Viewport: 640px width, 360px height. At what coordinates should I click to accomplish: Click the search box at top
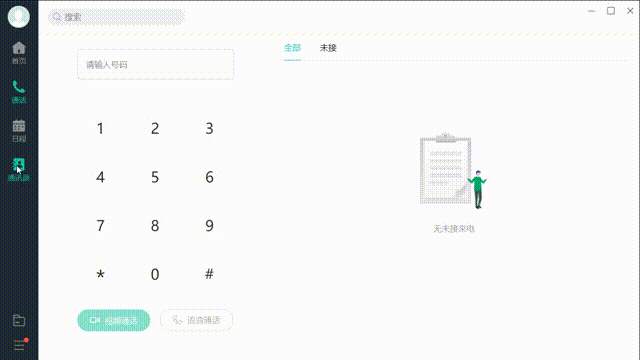117,17
